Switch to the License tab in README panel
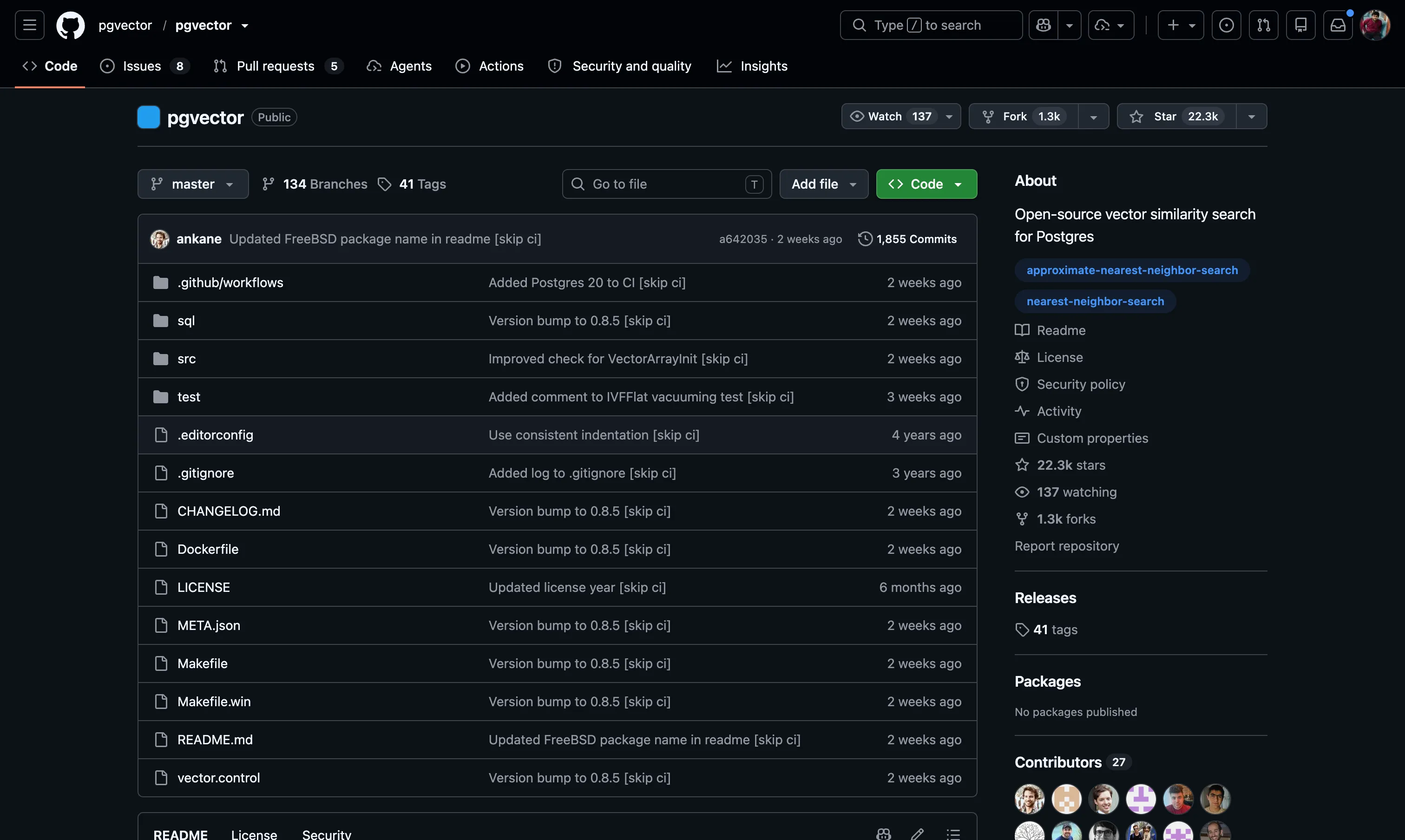Viewport: 1405px width, 840px height. 254,834
